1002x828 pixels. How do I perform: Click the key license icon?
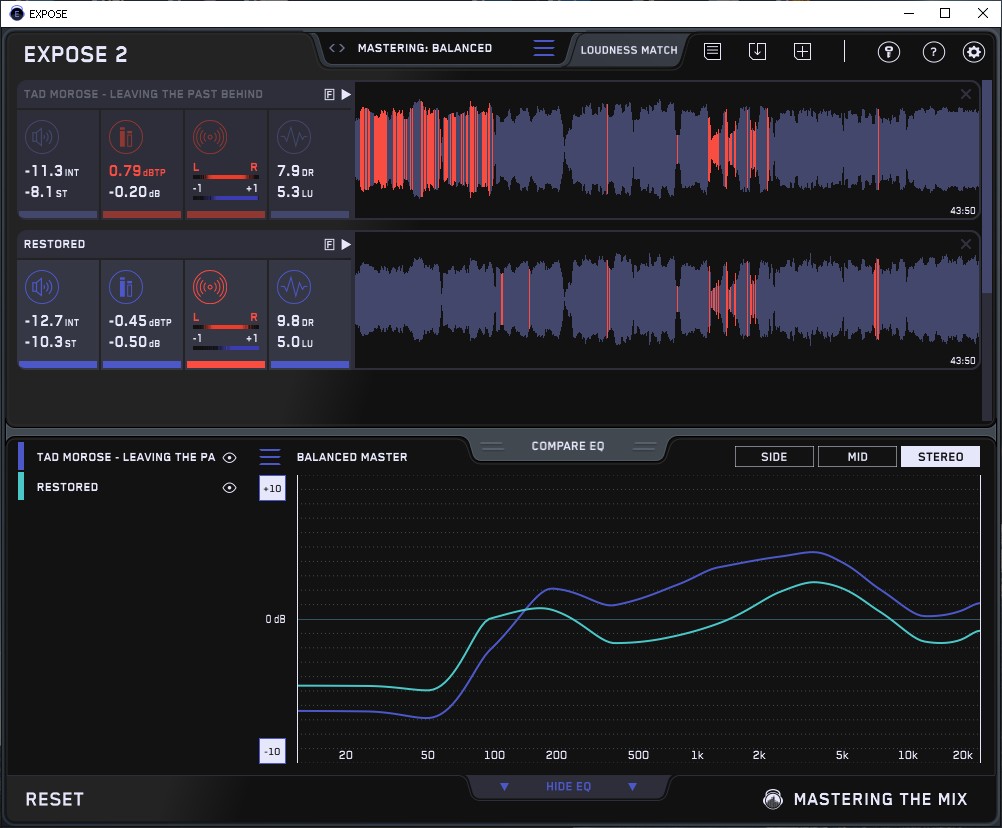889,52
